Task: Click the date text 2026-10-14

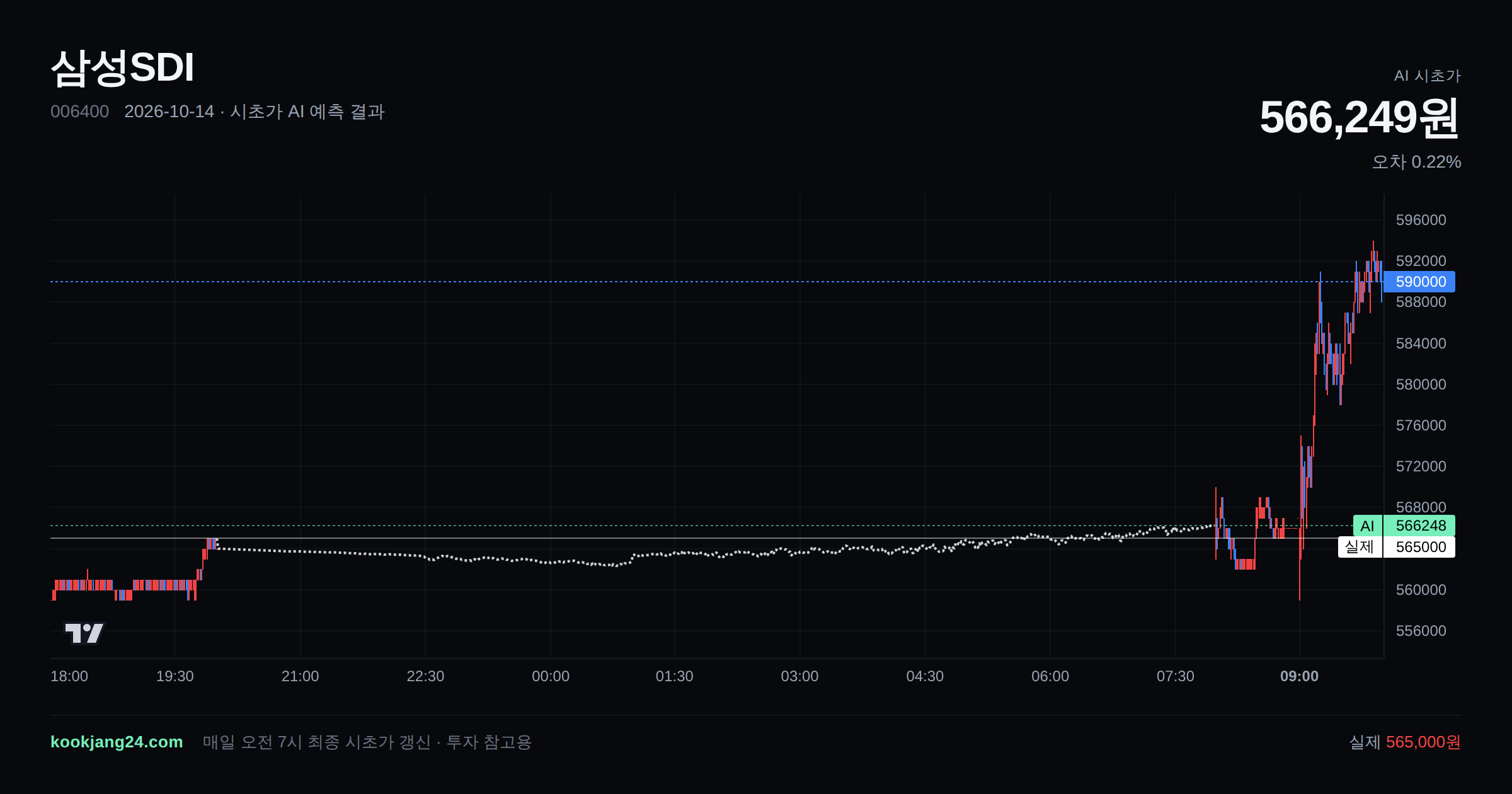Action: coord(169,112)
